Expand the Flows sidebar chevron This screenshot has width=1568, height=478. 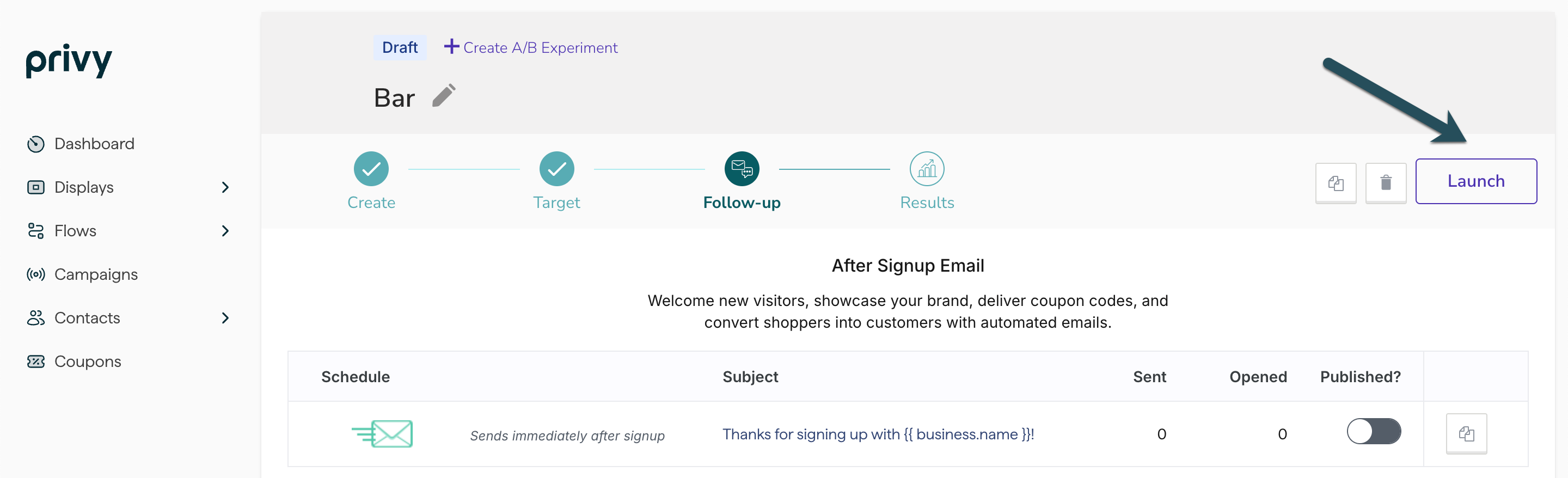click(225, 231)
